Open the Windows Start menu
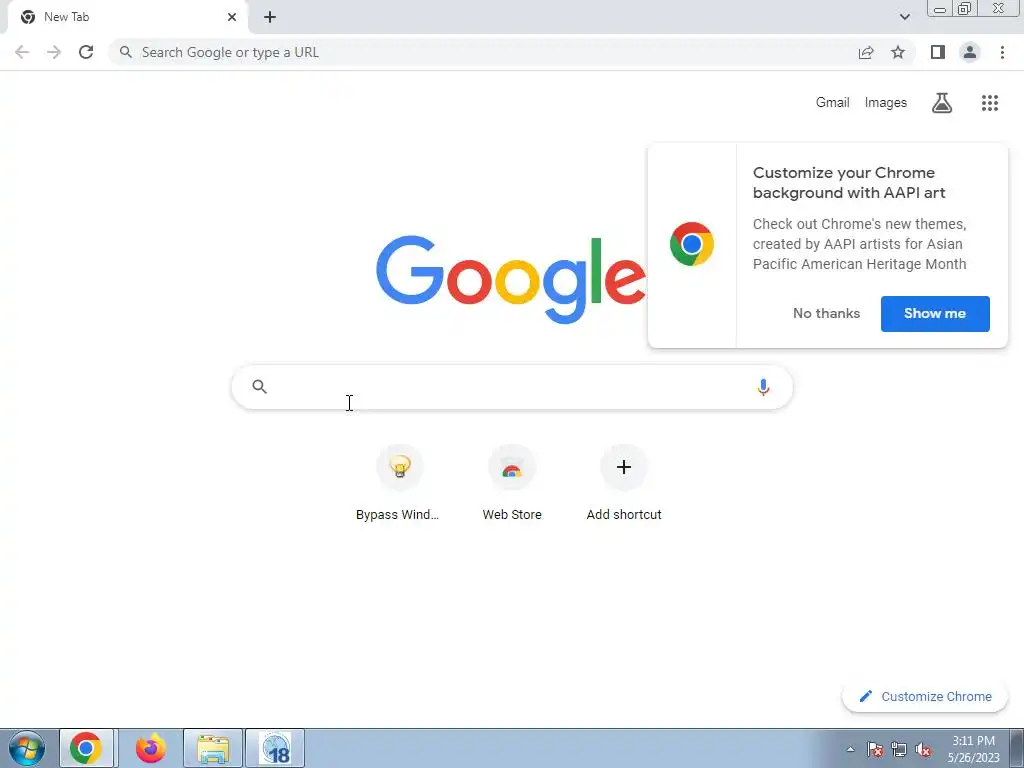Screen dimensions: 1024x768 pos(27,748)
